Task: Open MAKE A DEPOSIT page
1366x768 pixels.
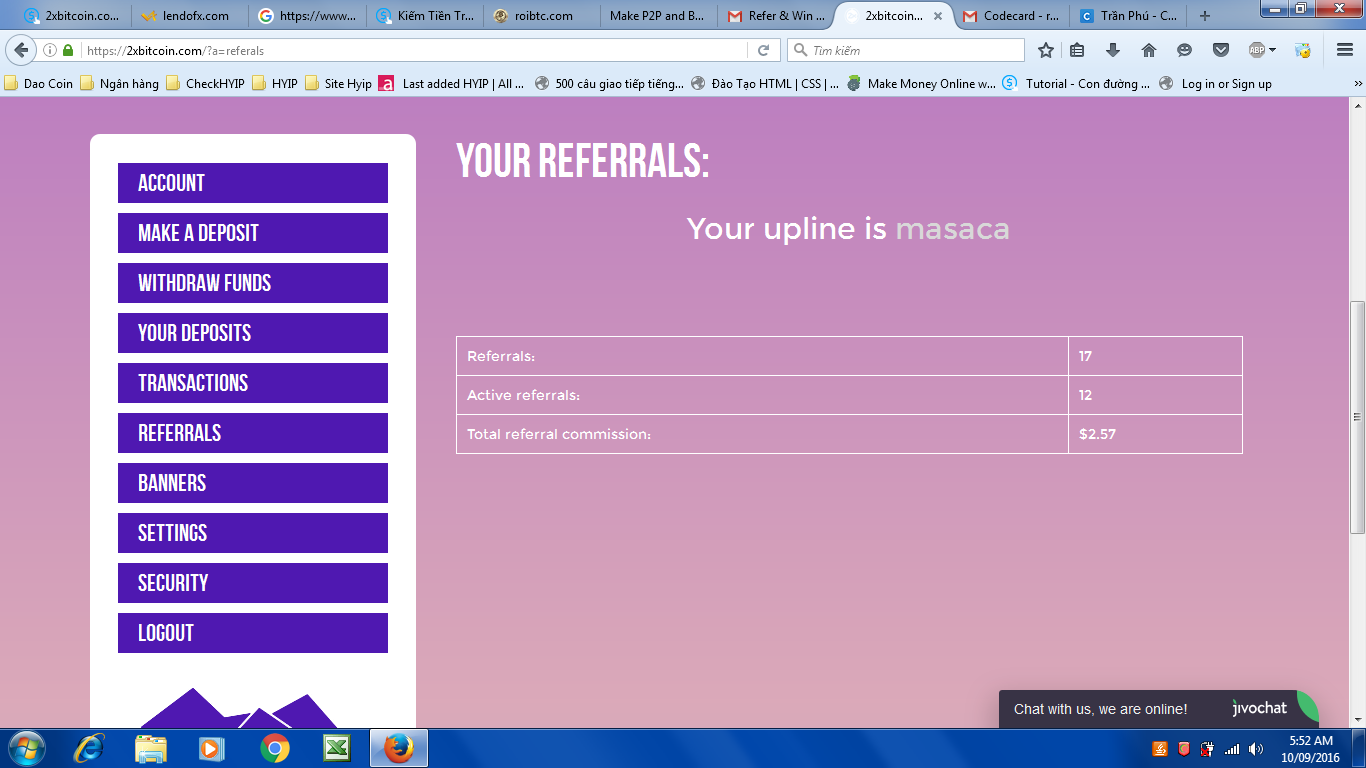Action: point(253,233)
